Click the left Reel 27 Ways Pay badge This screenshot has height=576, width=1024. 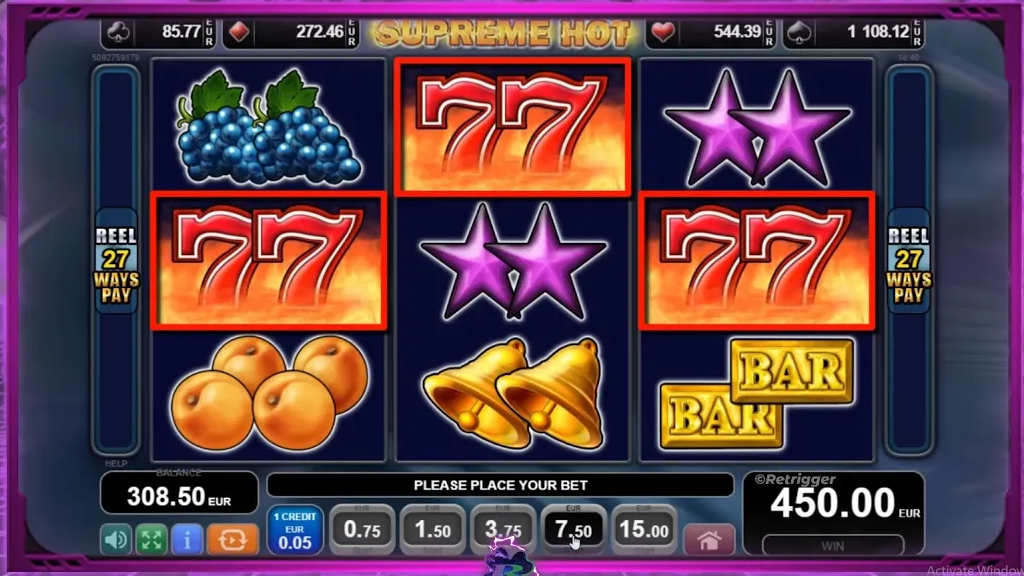pos(116,262)
